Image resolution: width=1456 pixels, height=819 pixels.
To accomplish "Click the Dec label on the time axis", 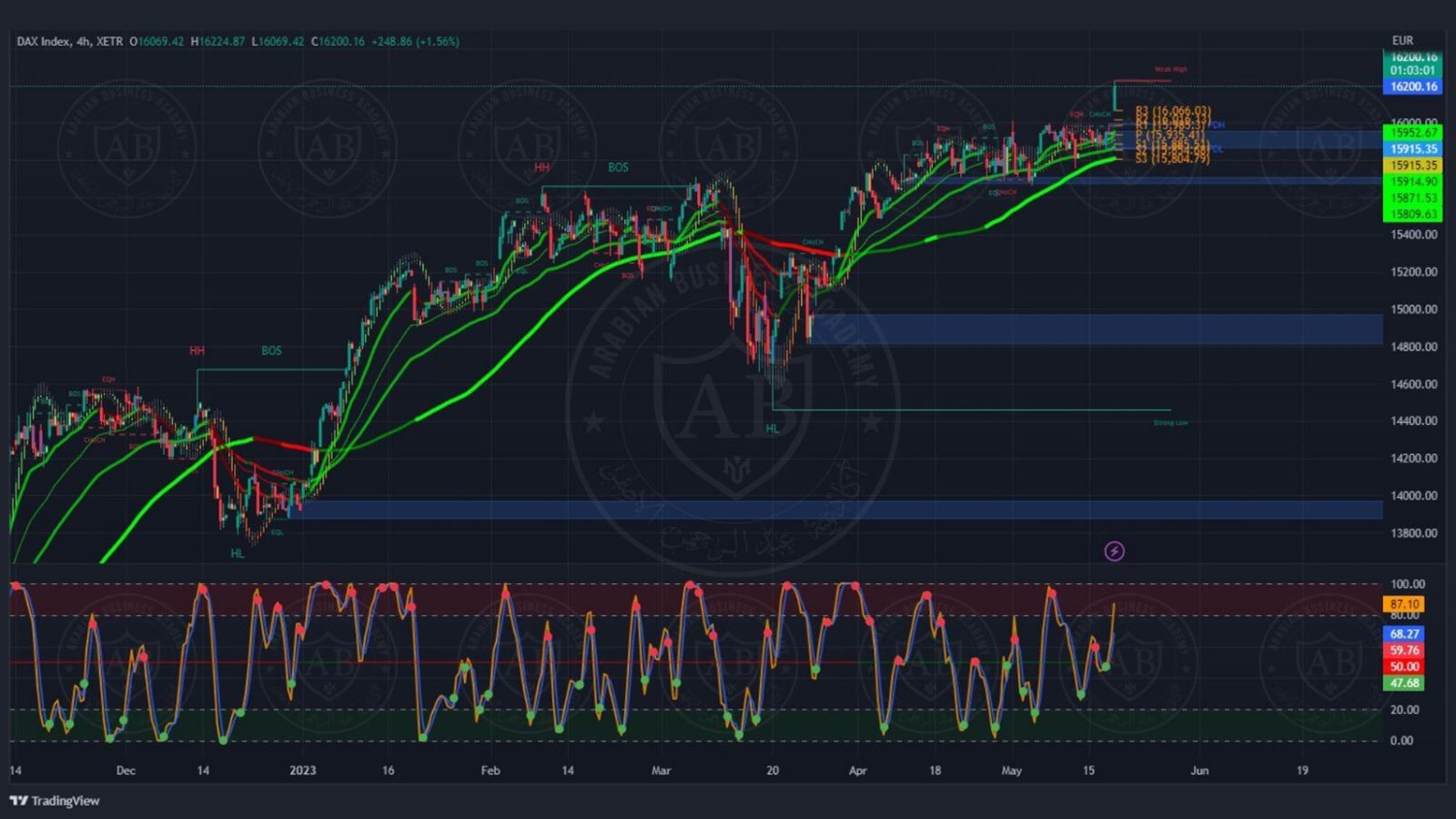I will click(x=126, y=770).
